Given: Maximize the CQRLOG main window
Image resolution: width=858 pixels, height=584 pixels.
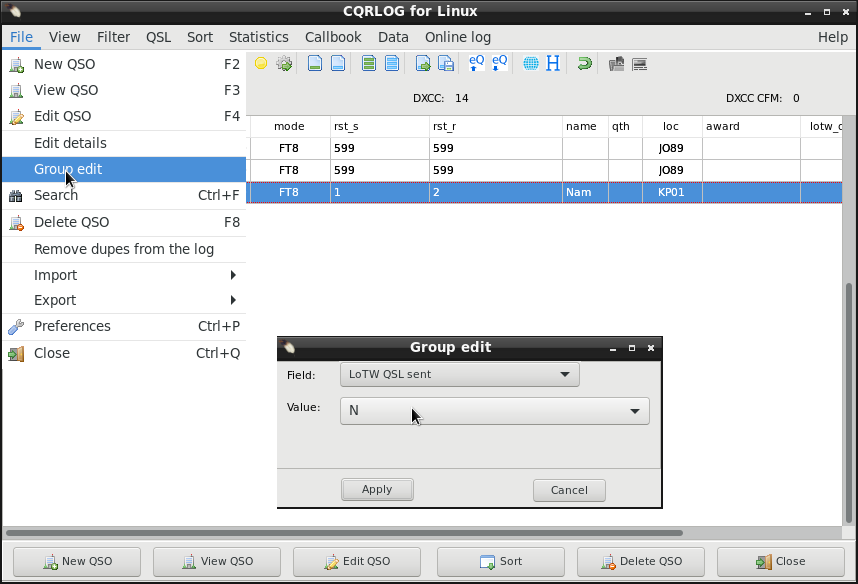Looking at the screenshot, I should point(827,11).
